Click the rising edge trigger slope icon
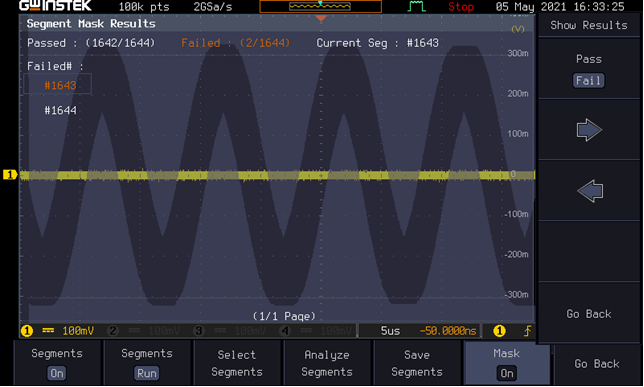The image size is (644, 387). 527,331
